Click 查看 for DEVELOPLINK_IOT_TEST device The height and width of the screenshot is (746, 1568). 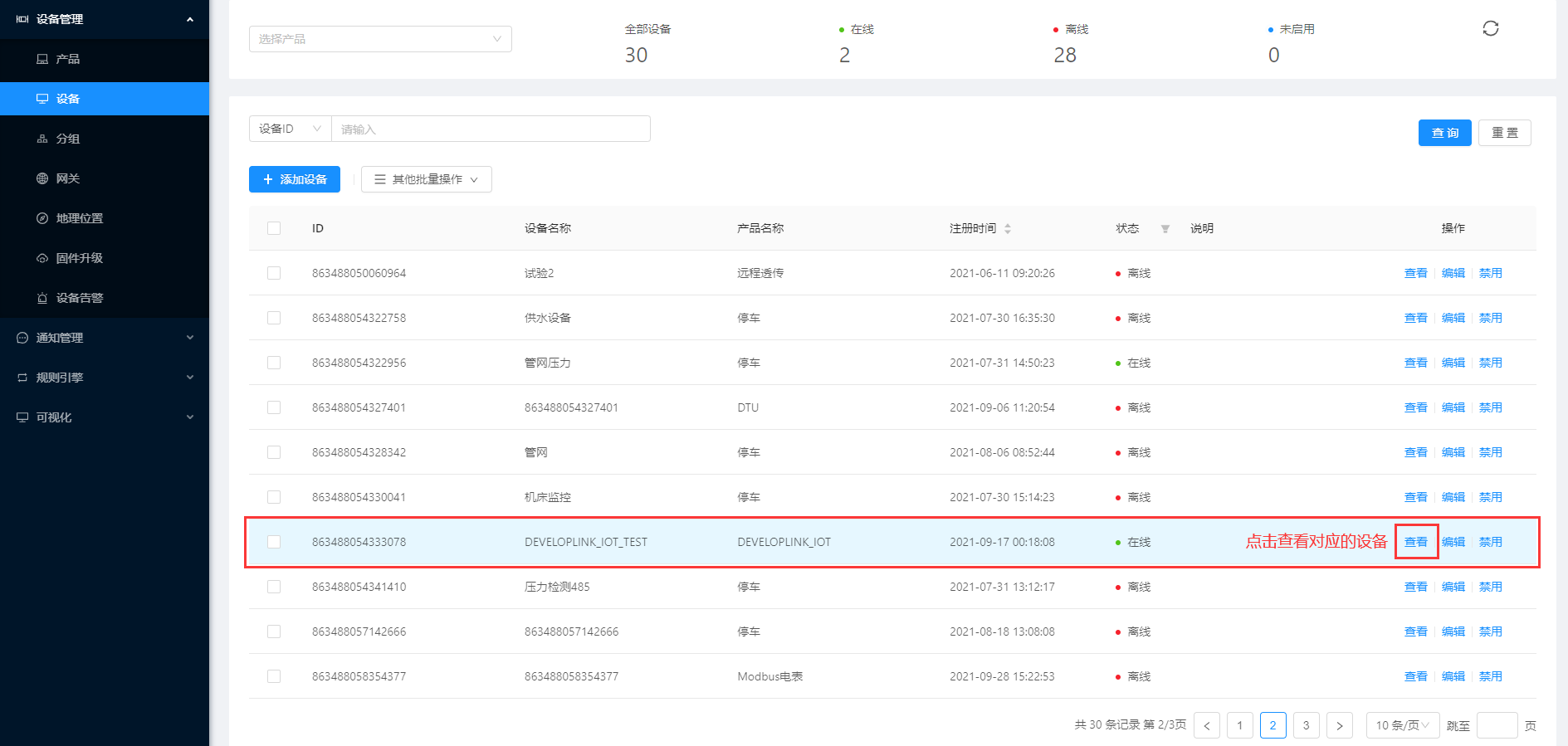pos(1415,542)
